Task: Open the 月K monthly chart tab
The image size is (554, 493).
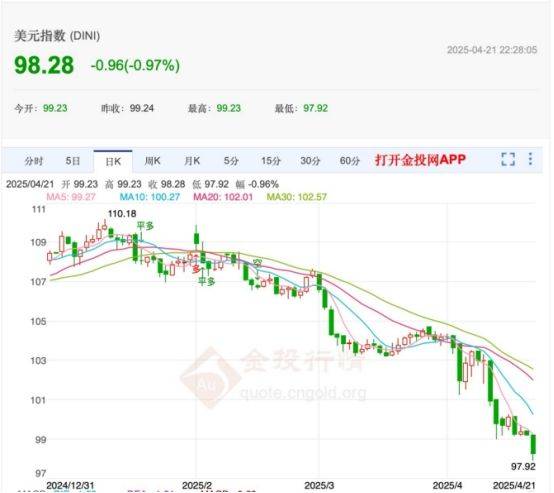Action: click(192, 161)
